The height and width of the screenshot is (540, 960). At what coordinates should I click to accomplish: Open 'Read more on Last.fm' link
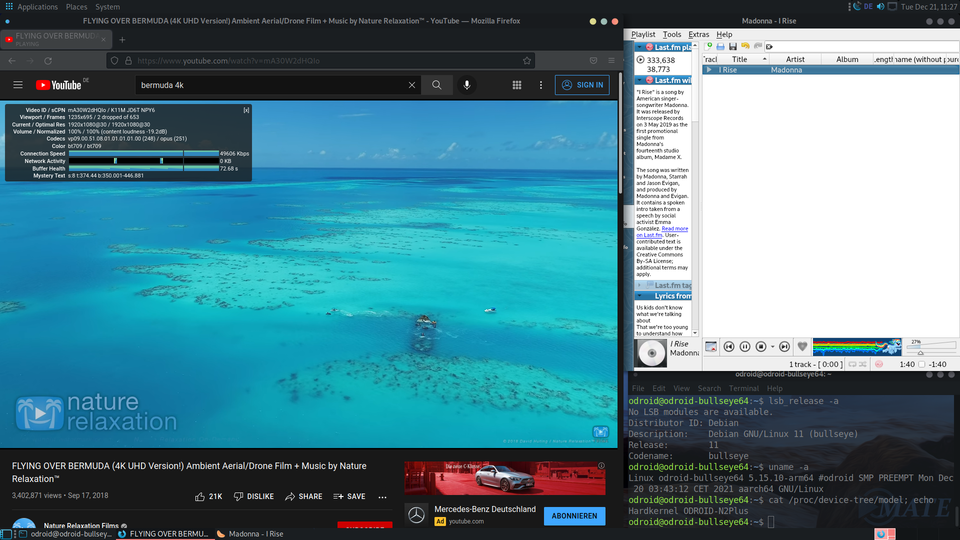(662, 232)
